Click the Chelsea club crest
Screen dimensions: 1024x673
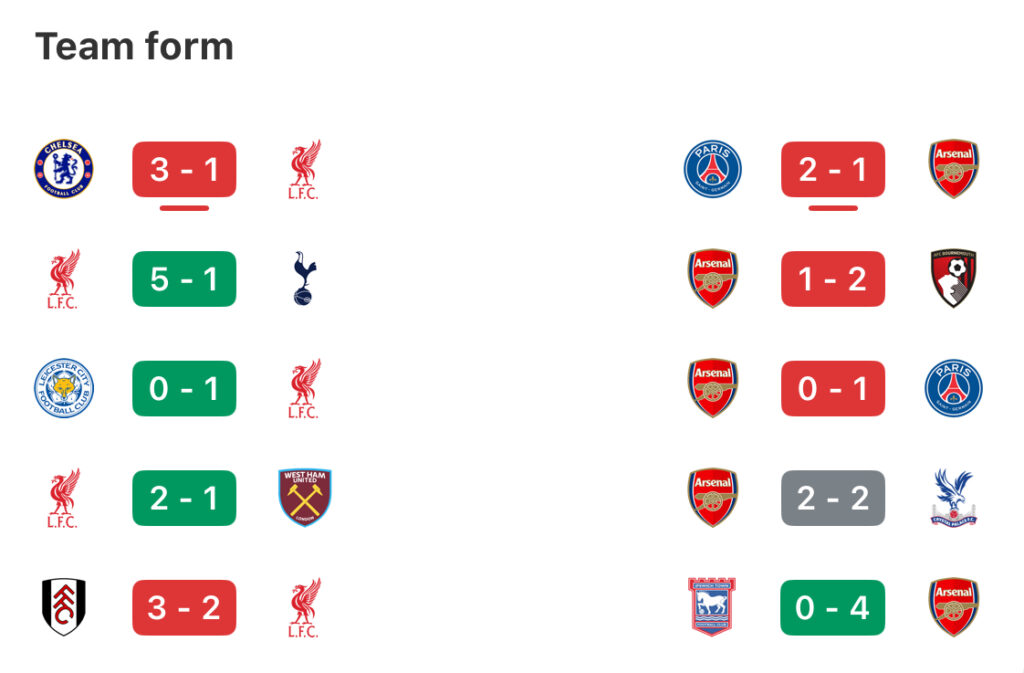[63, 168]
